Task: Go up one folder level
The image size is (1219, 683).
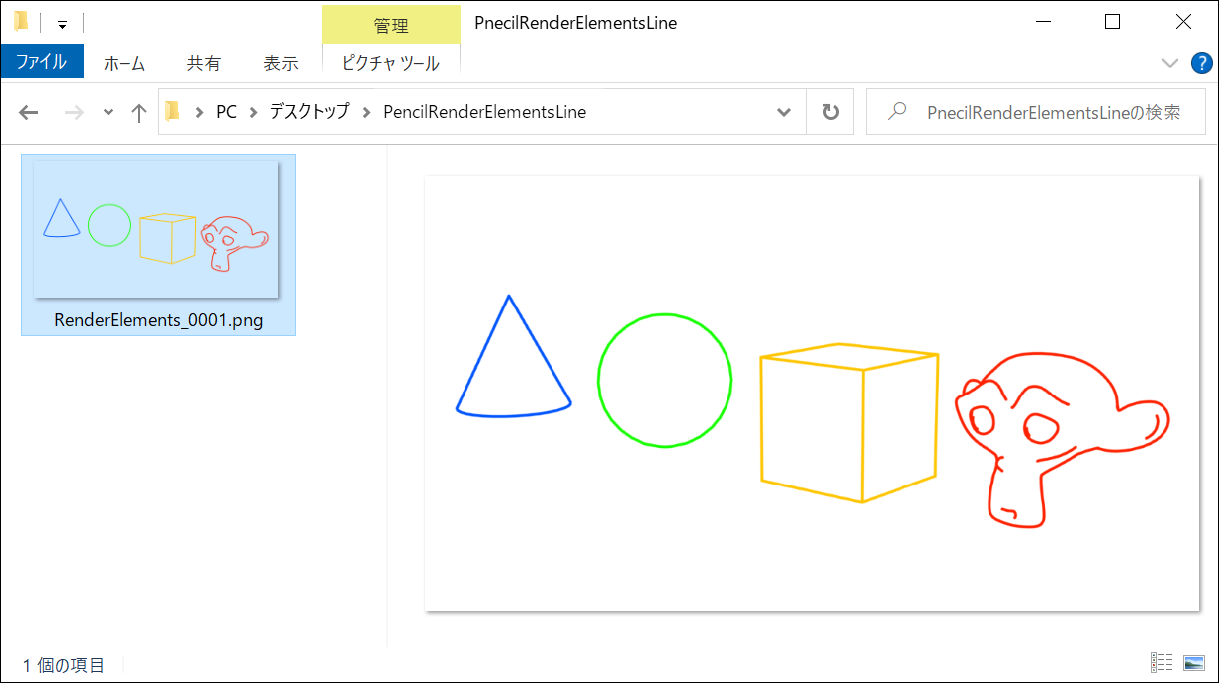Action: click(x=139, y=112)
